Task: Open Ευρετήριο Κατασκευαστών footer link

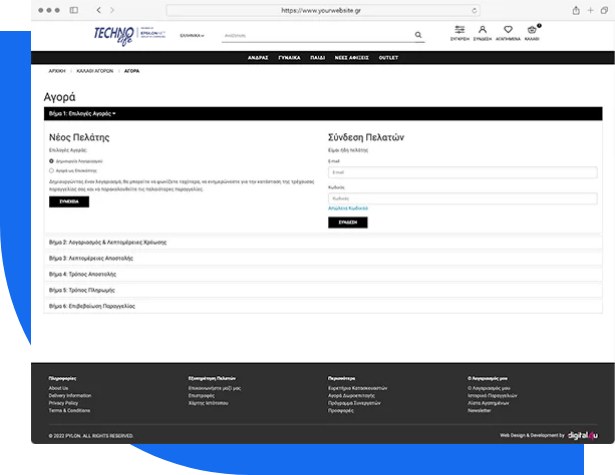Action: tap(357, 388)
